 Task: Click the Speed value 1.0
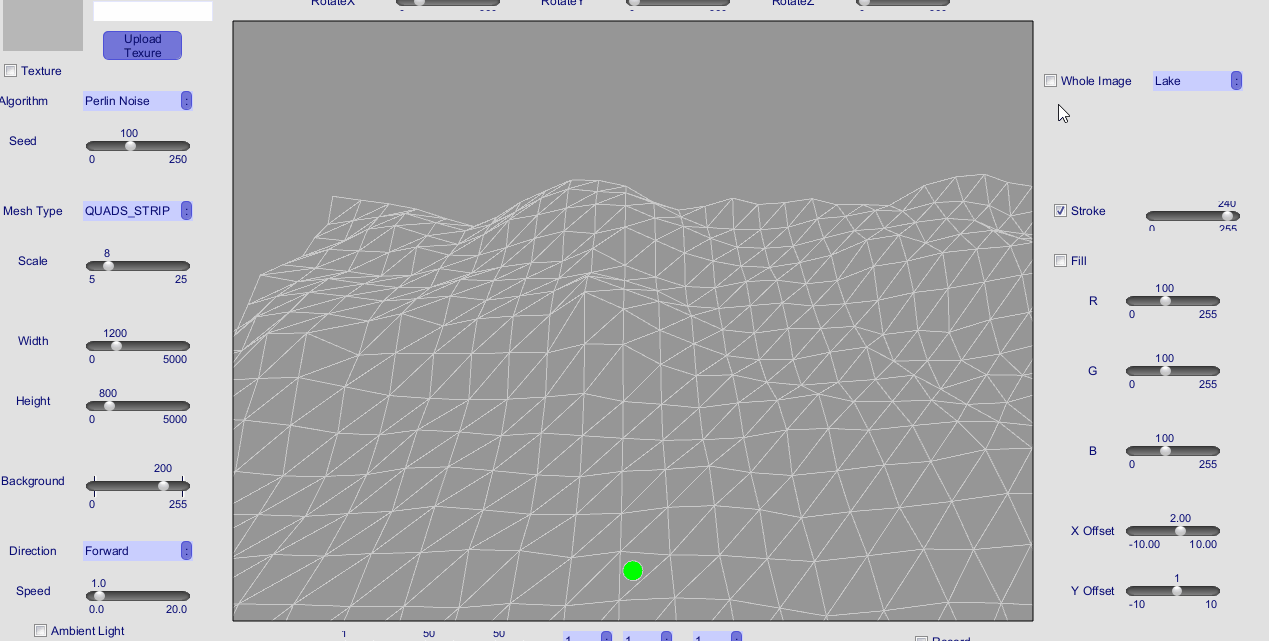(99, 583)
